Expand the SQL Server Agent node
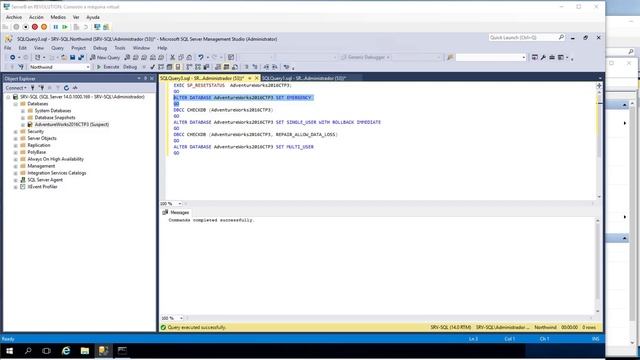This screenshot has width=640, height=360. click(16, 180)
